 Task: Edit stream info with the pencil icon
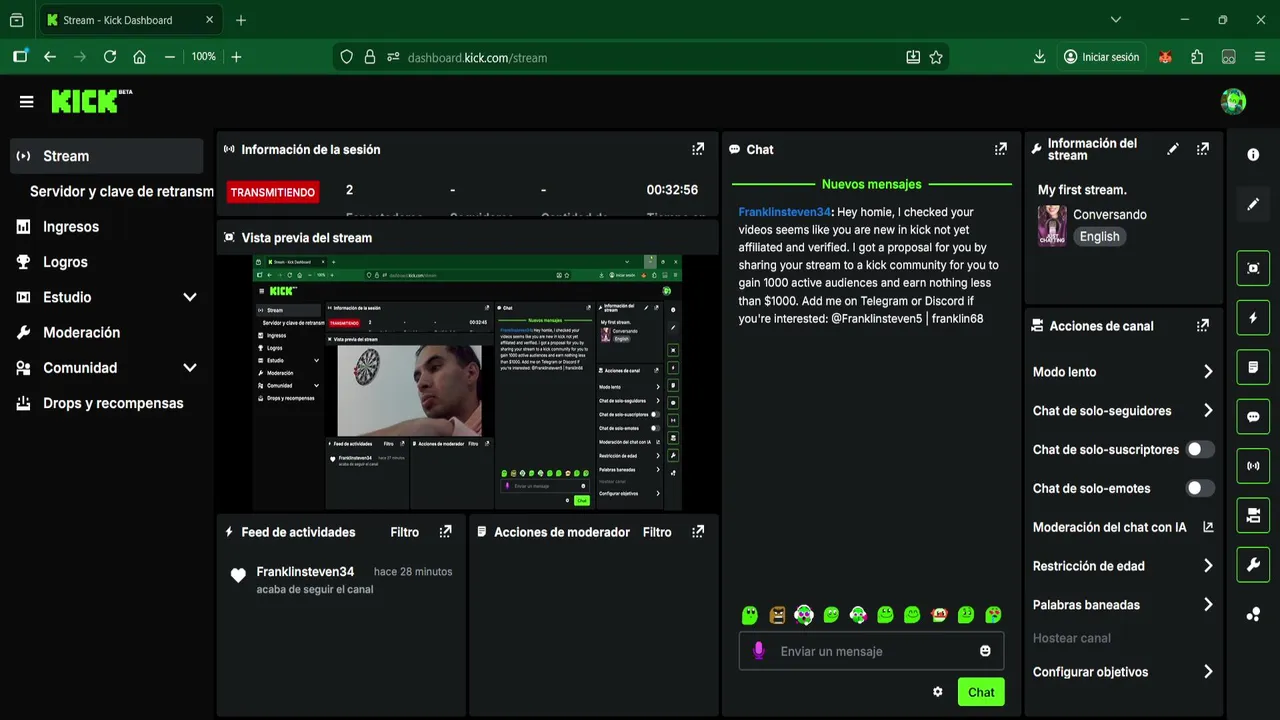[x=1173, y=149]
